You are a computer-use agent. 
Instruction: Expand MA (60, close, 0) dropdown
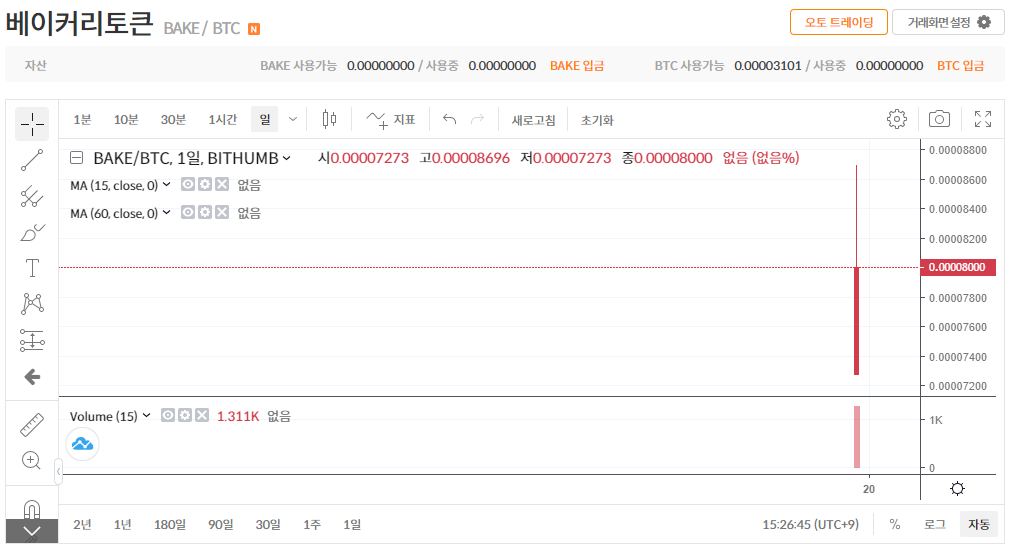[x=167, y=212]
